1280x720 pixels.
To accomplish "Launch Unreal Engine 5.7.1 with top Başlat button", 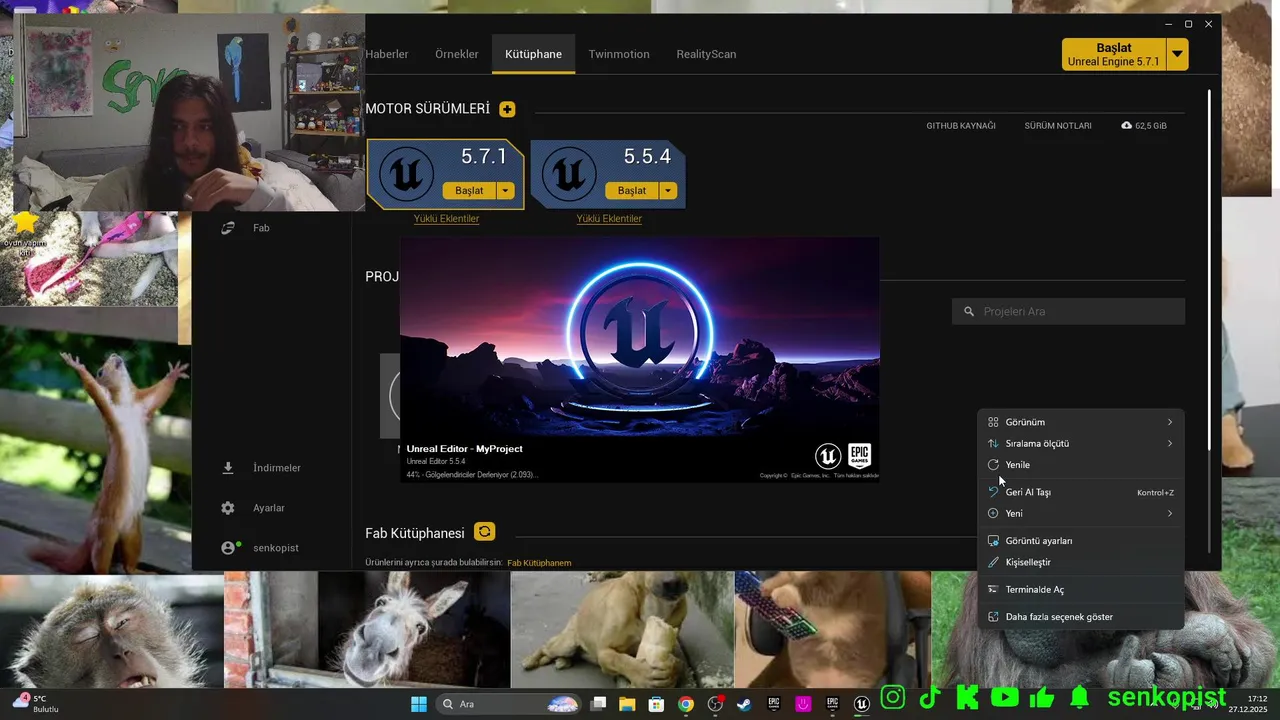I will tap(1113, 54).
